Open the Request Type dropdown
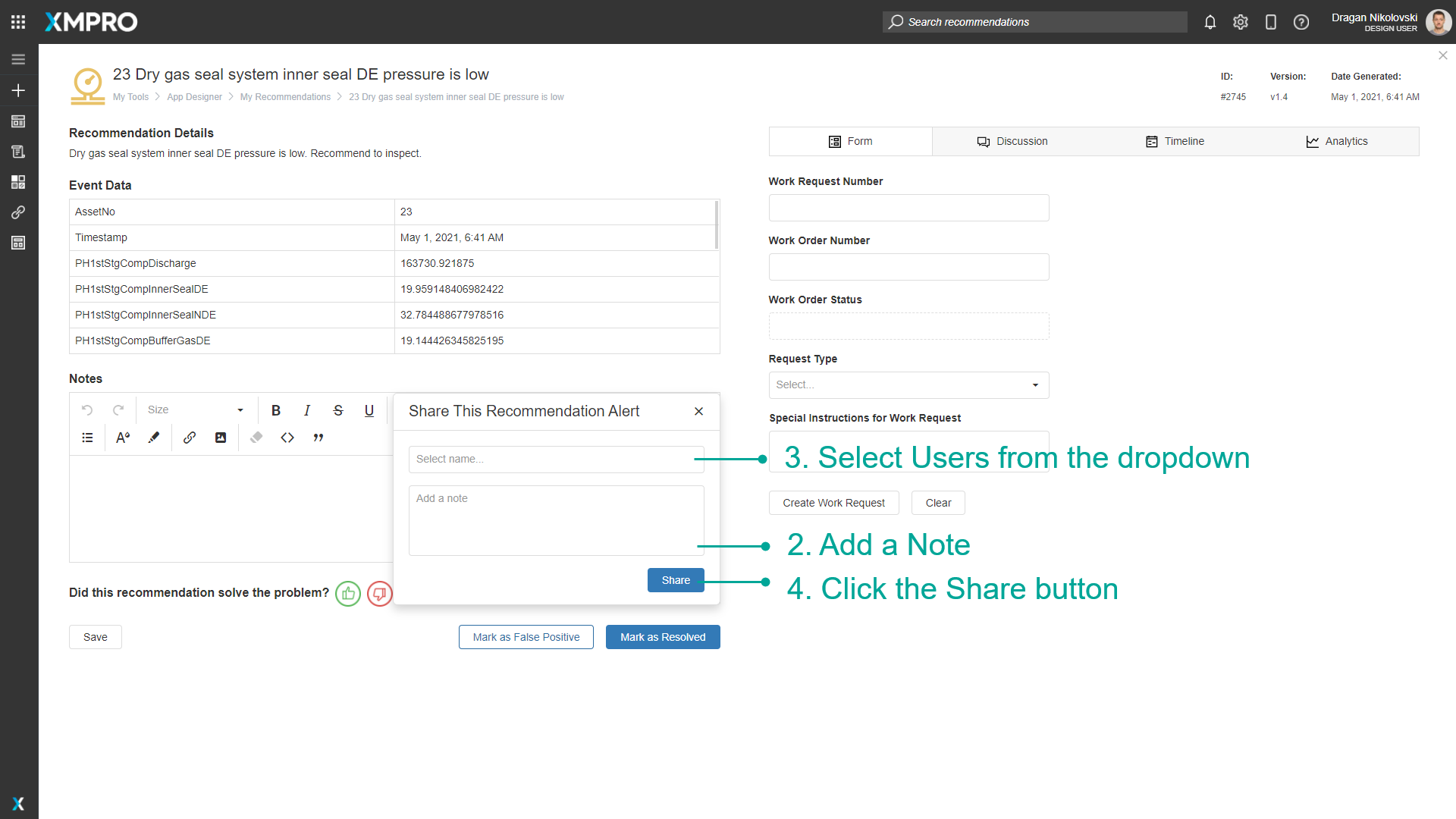The image size is (1456, 819). pos(908,385)
